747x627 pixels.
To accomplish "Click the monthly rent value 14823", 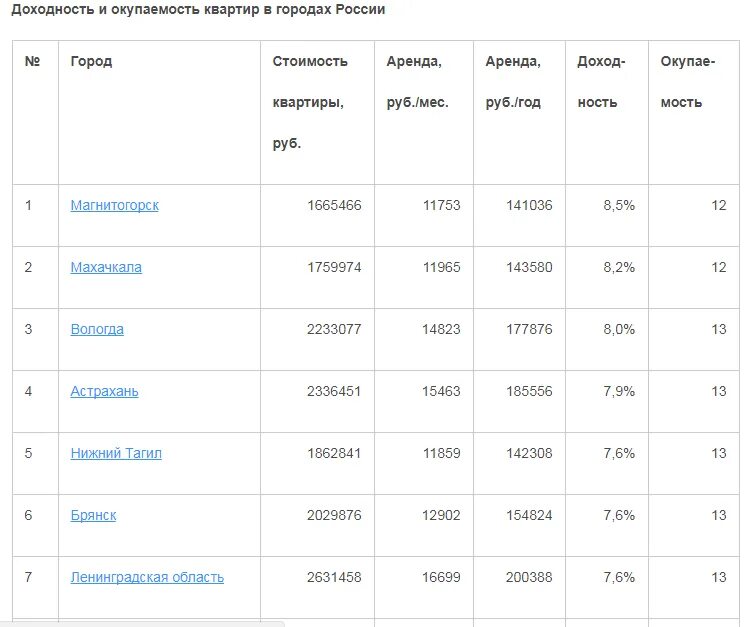I will pyautogui.click(x=441, y=329).
